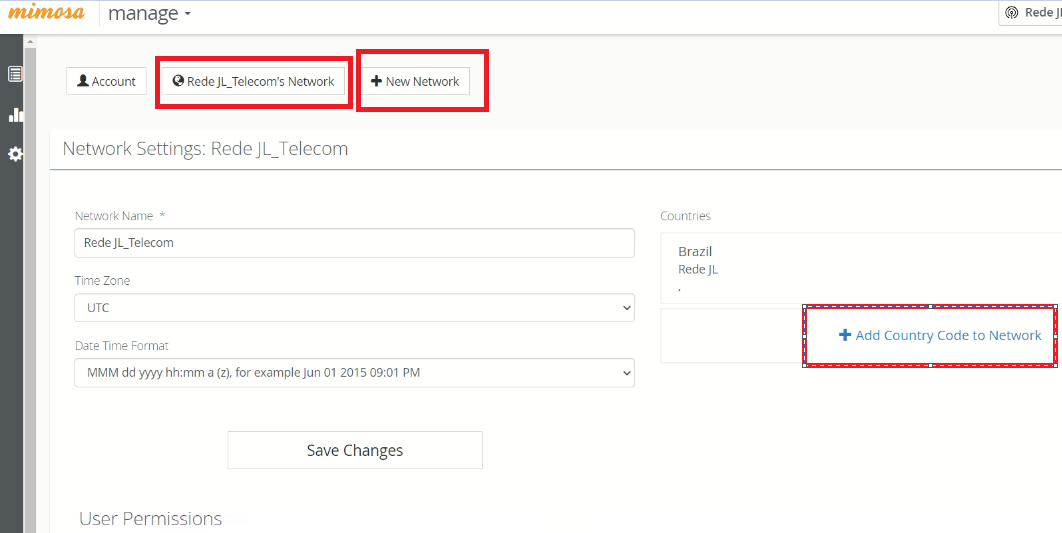This screenshot has height=533, width=1062.
Task: Click the left vertical scrollbar up arrow
Action: (30, 42)
